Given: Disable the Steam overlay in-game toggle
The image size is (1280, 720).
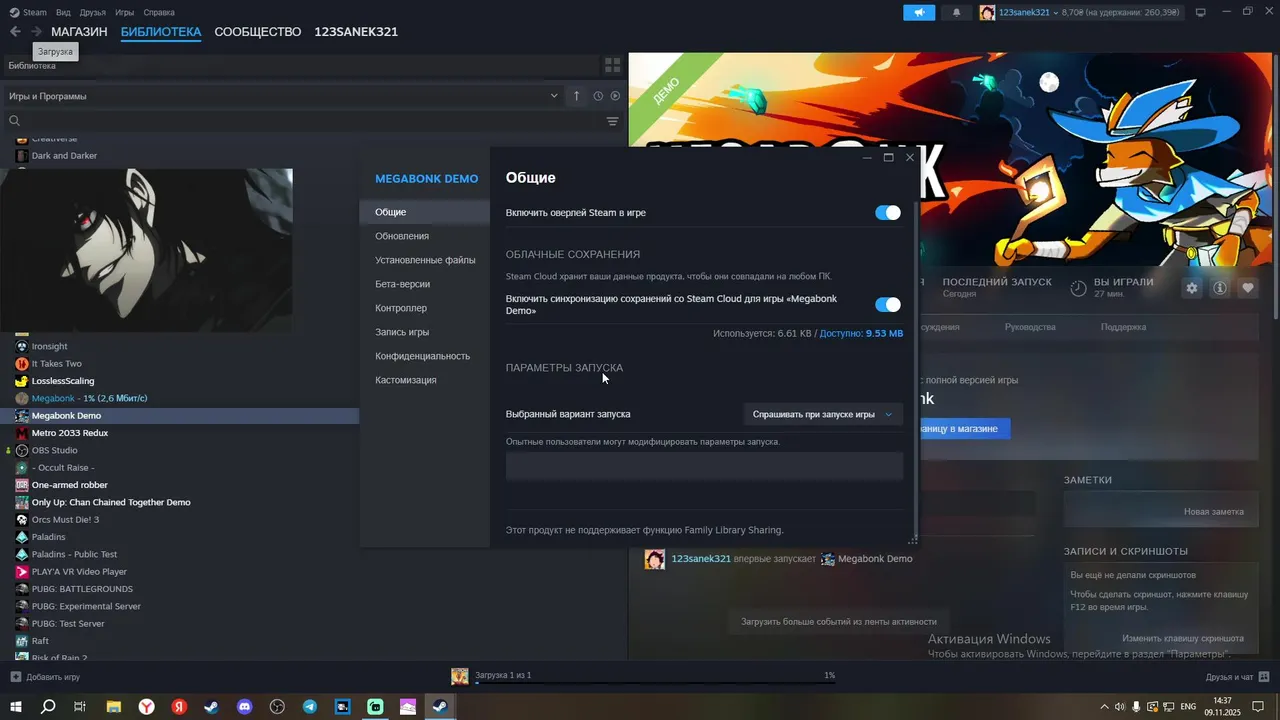Looking at the screenshot, I should (x=888, y=213).
